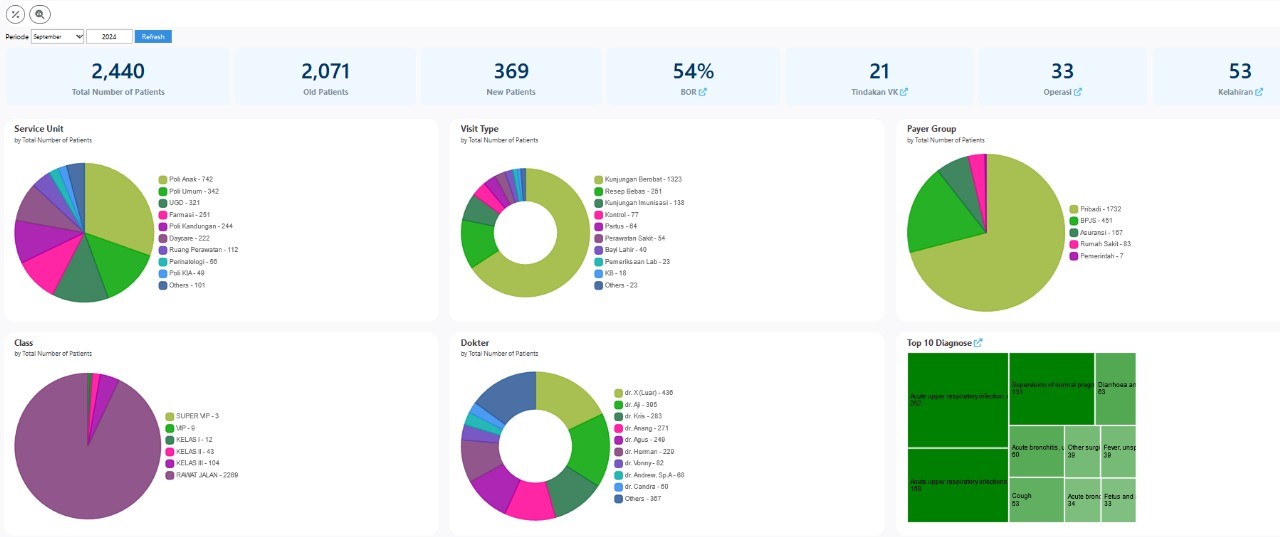This screenshot has width=1280, height=537.
Task: Click the year input field showing 2024
Action: click(x=109, y=37)
